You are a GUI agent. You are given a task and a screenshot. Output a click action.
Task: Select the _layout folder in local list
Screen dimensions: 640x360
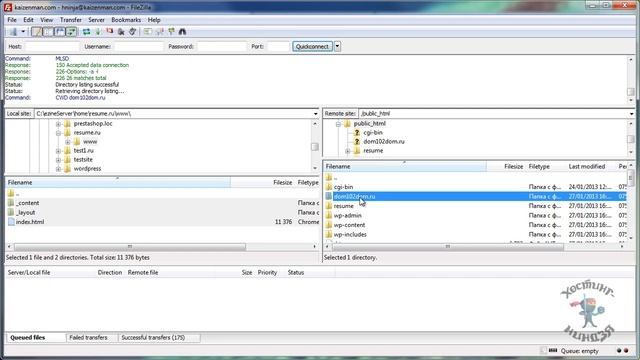click(25, 212)
